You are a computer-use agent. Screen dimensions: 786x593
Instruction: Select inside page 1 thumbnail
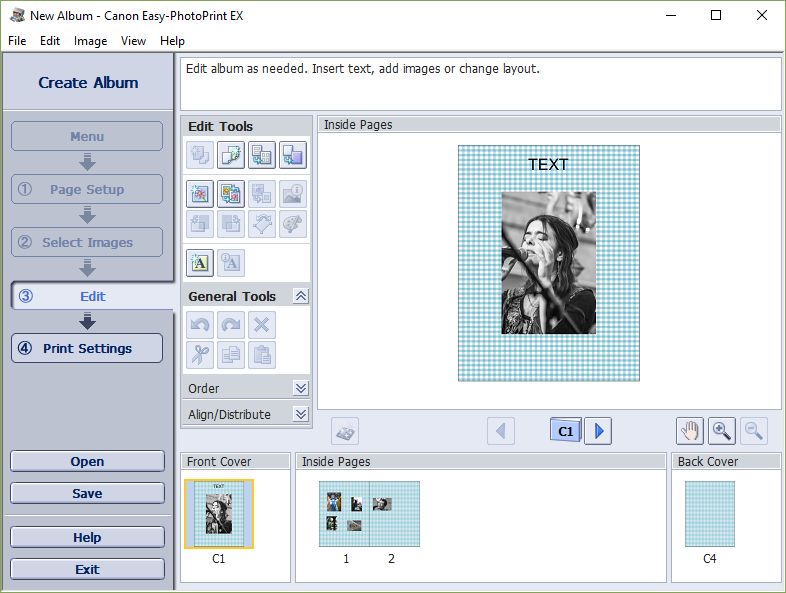click(344, 514)
